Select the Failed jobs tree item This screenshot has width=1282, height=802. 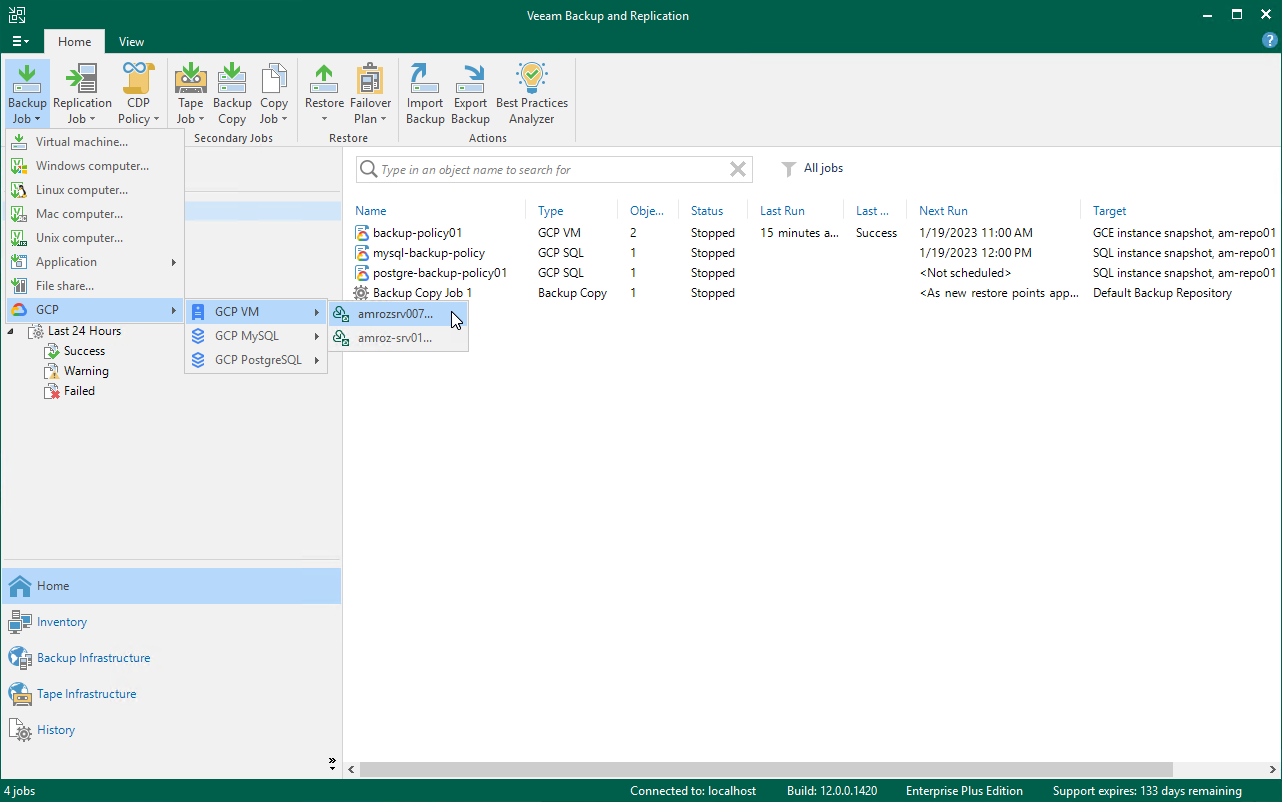[79, 391]
